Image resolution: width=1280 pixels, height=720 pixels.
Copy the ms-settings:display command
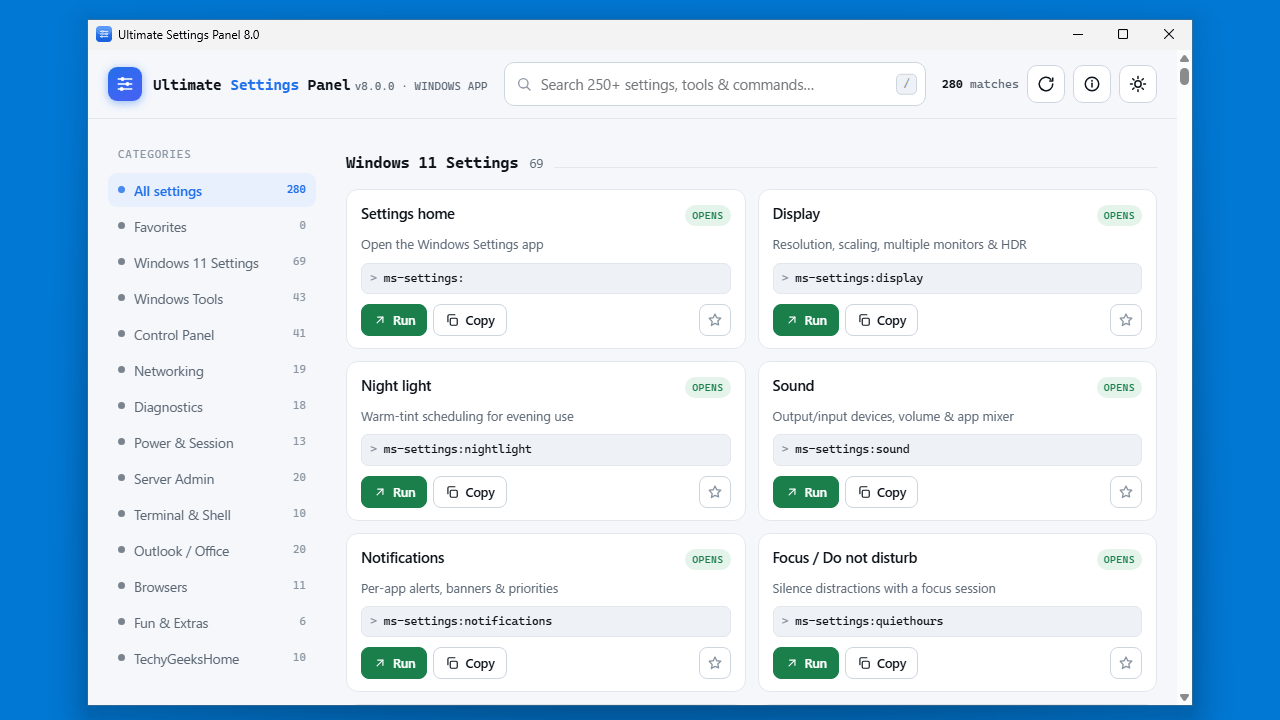tap(881, 320)
